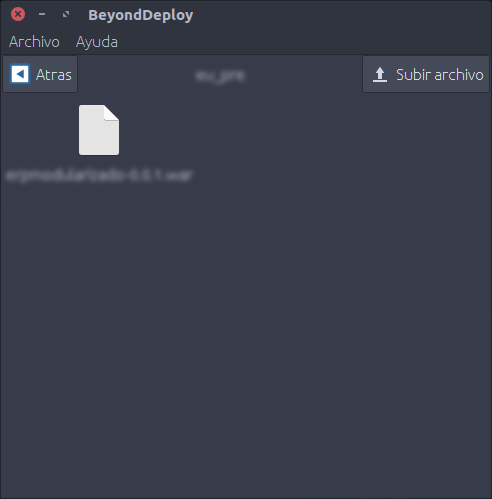
Task: Click the upload arrow icon
Action: click(x=380, y=74)
